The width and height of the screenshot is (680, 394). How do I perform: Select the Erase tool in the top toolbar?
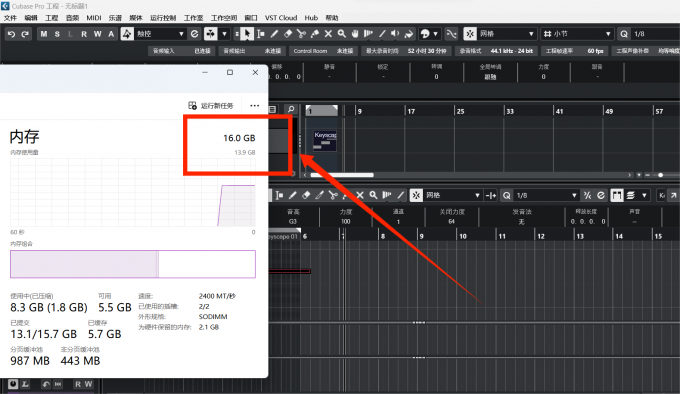288,34
